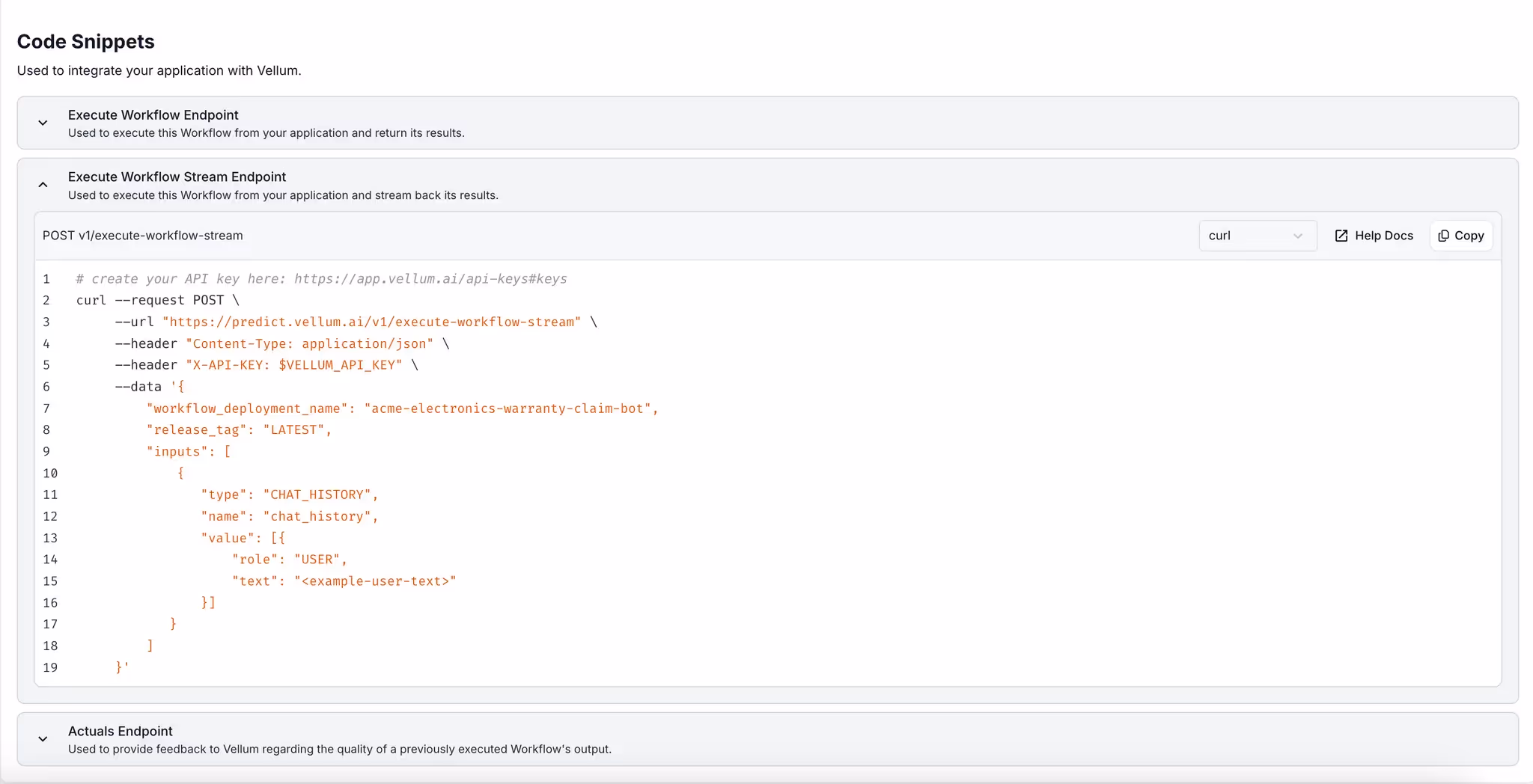Click the curl --request POST line
This screenshot has width=1533, height=784.
tap(158, 300)
